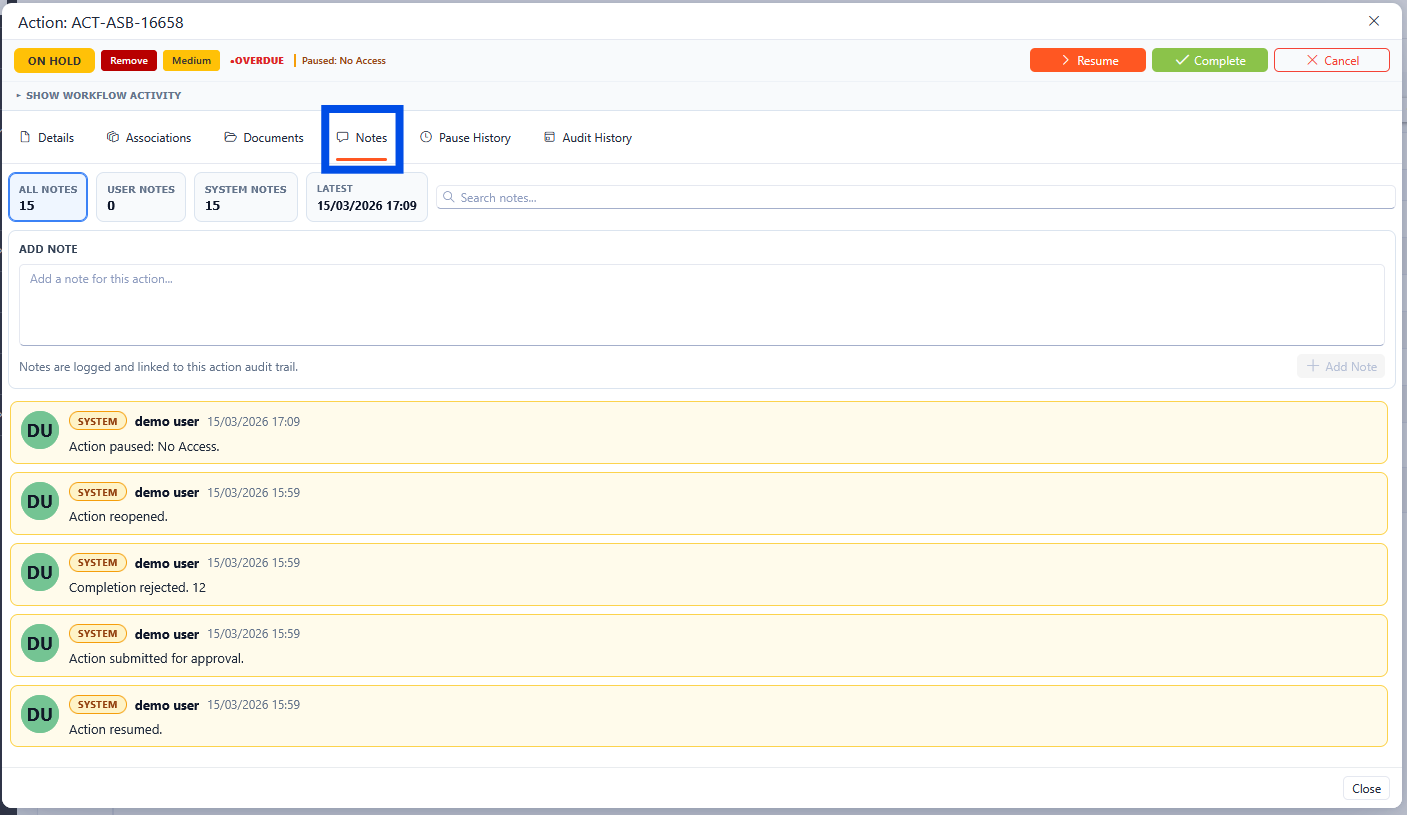Click the DU avatar on 'Action reopened' note

pyautogui.click(x=40, y=501)
